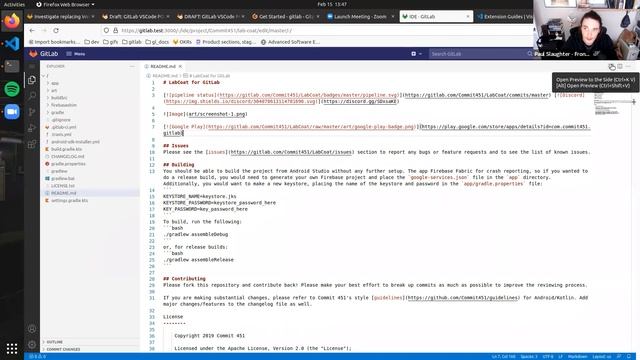640x360 pixels.
Task: Select the README.md editor tab
Action: click(163, 66)
